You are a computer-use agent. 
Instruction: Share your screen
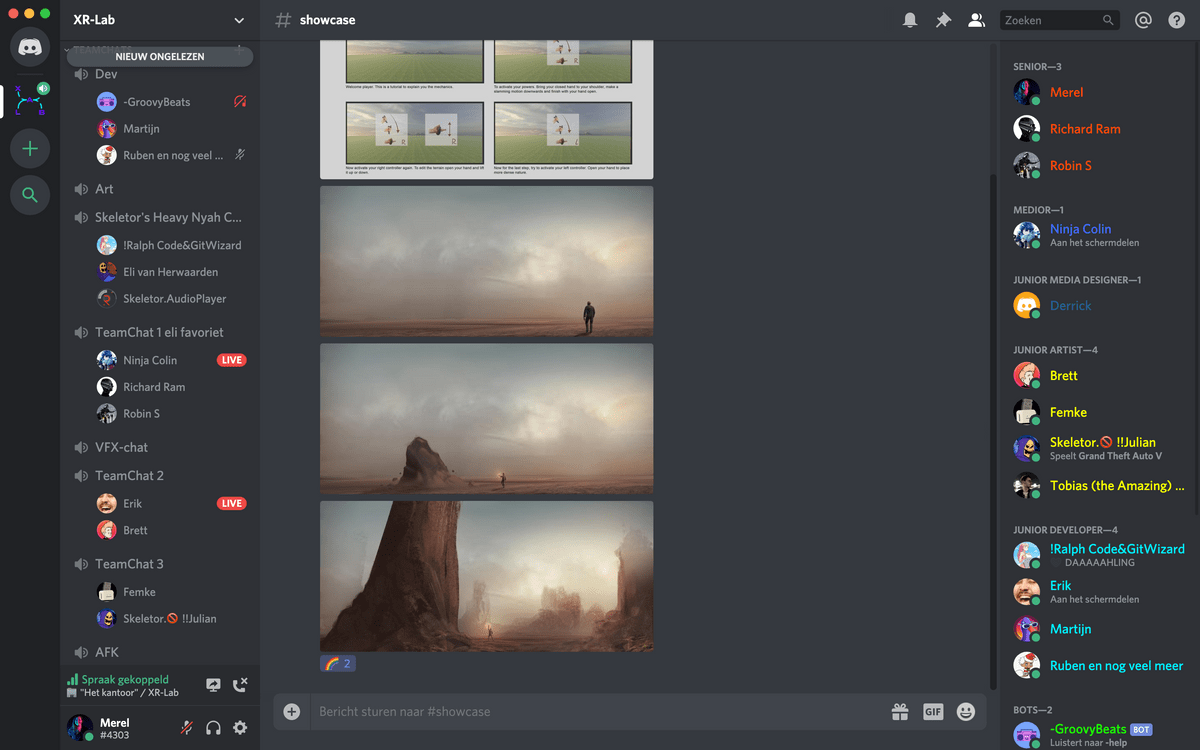[213, 685]
